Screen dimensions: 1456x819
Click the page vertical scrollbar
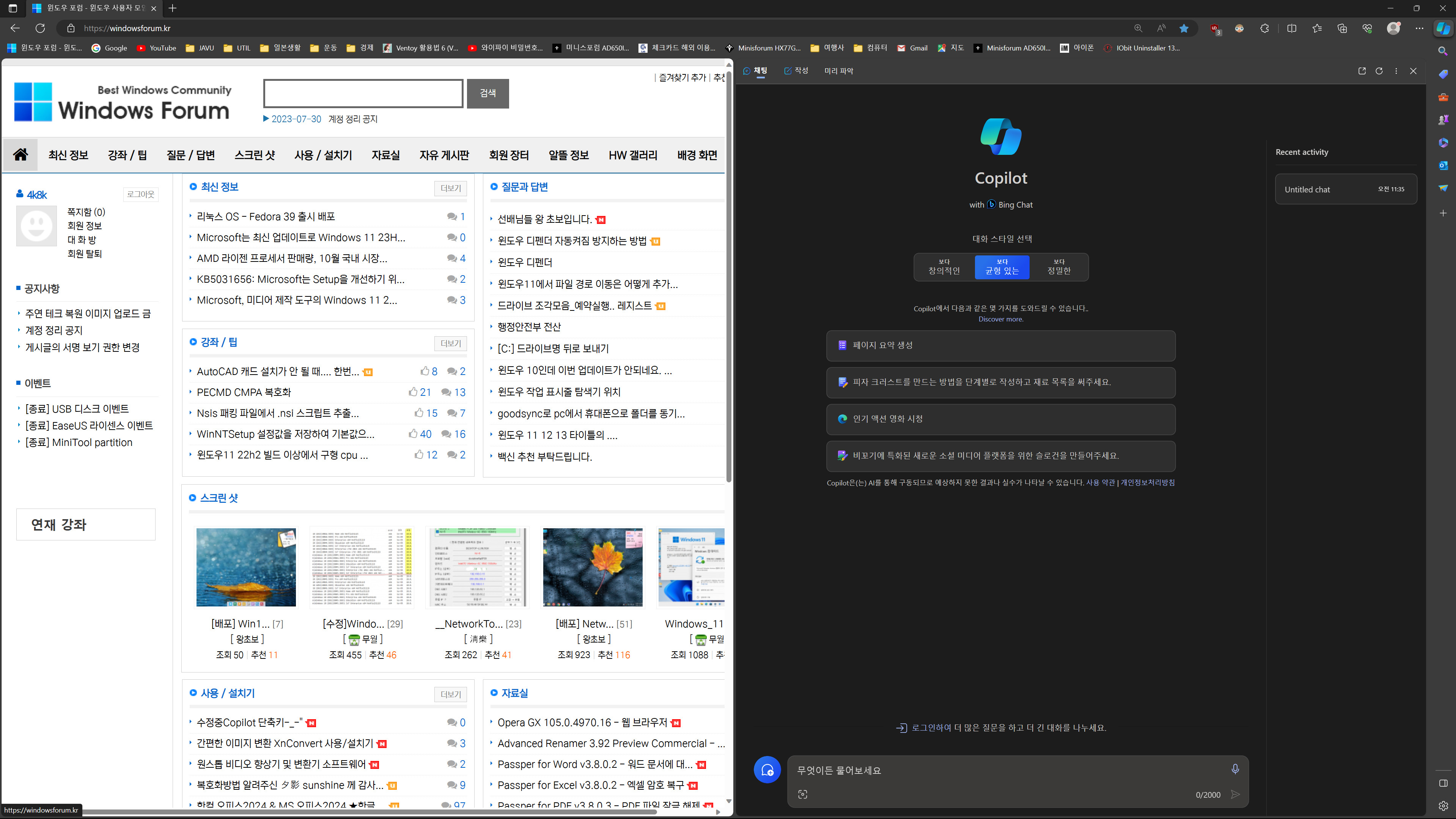tap(728, 277)
